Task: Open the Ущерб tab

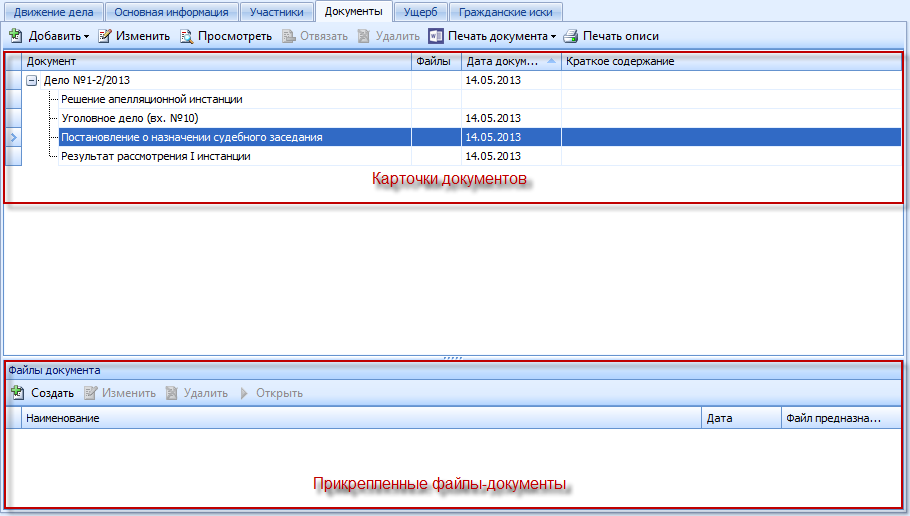Action: [421, 12]
